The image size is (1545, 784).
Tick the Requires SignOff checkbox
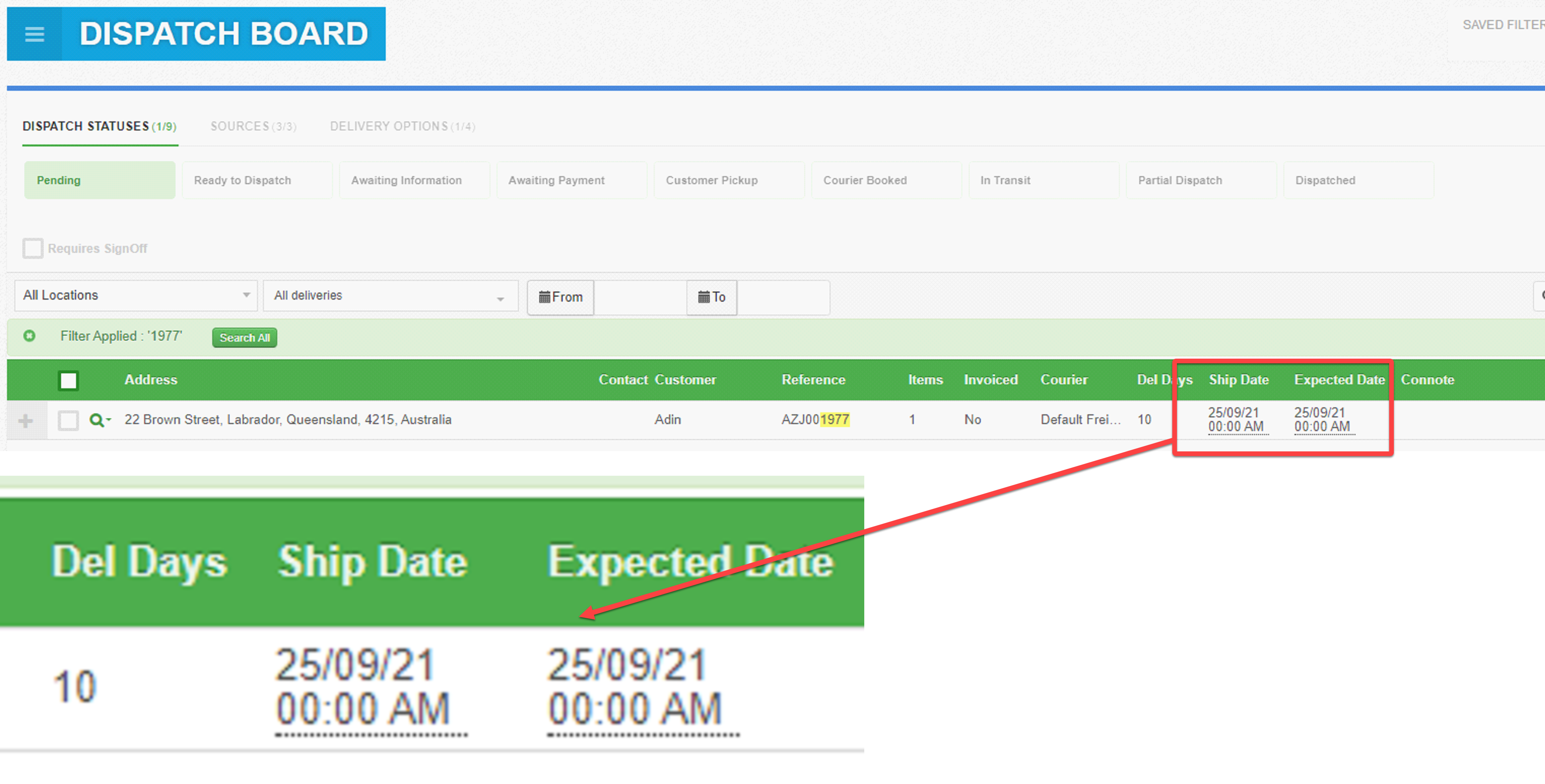click(33, 248)
